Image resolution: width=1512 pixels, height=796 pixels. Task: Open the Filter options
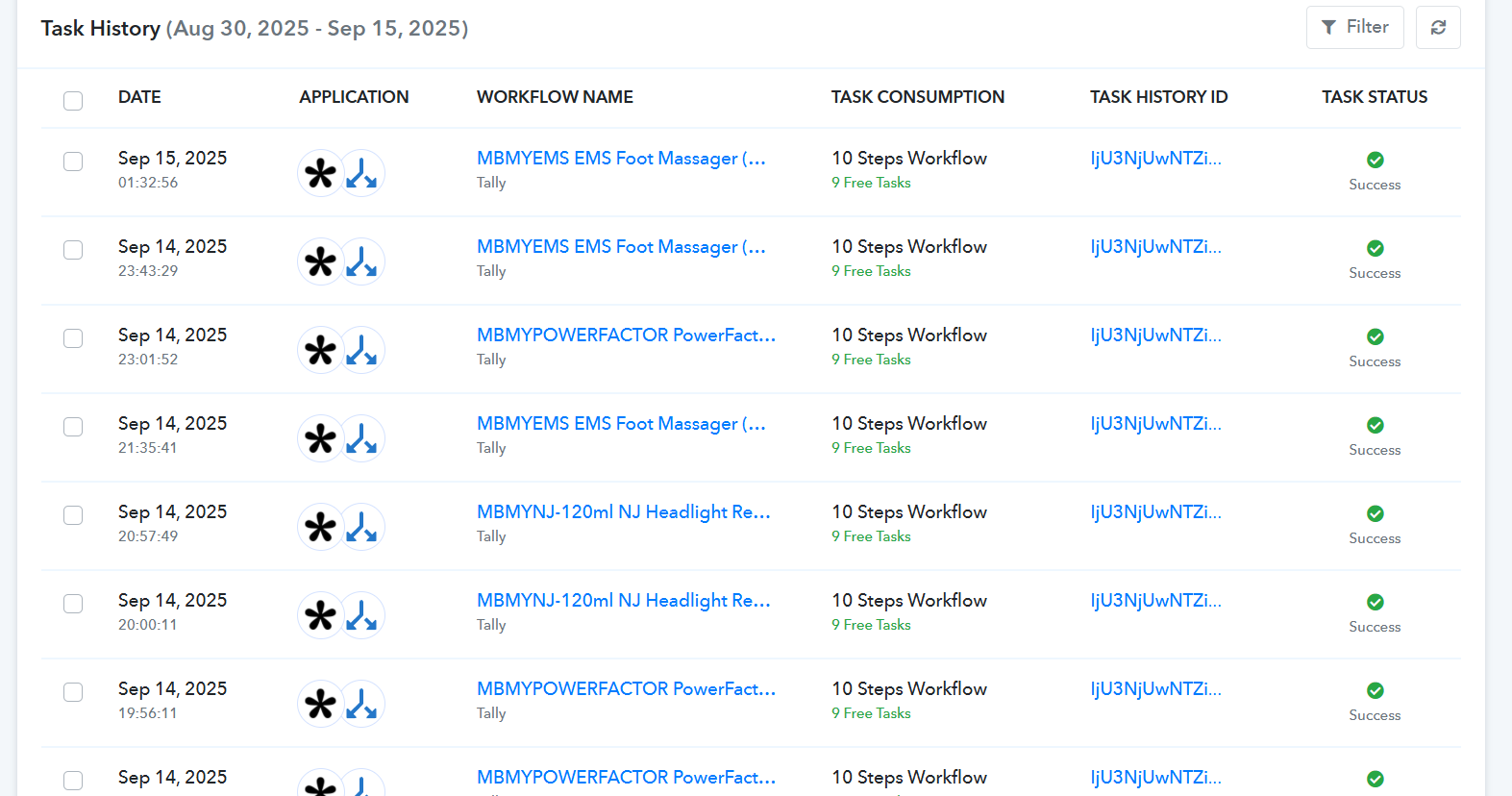click(1354, 27)
